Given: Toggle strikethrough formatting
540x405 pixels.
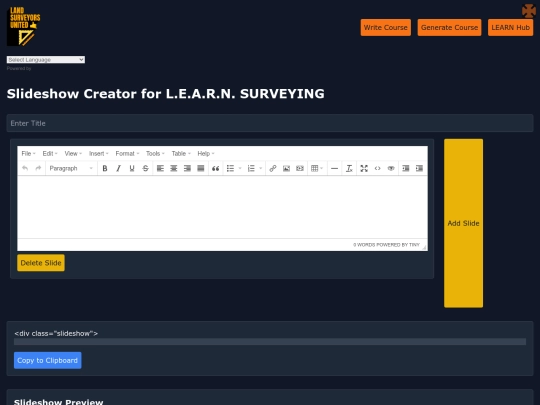Looking at the screenshot, I should pos(145,168).
